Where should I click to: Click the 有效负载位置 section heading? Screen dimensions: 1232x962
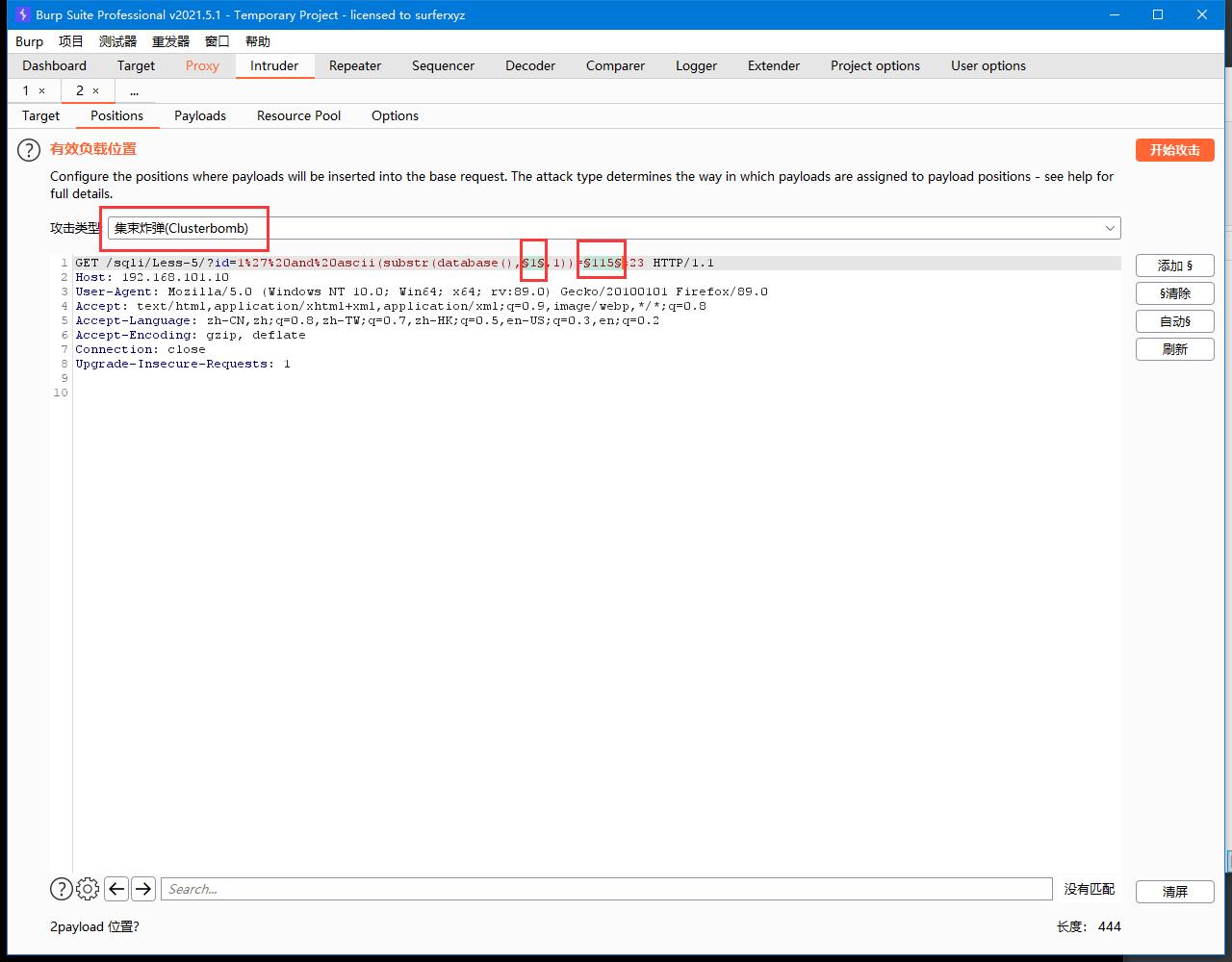pos(93,149)
